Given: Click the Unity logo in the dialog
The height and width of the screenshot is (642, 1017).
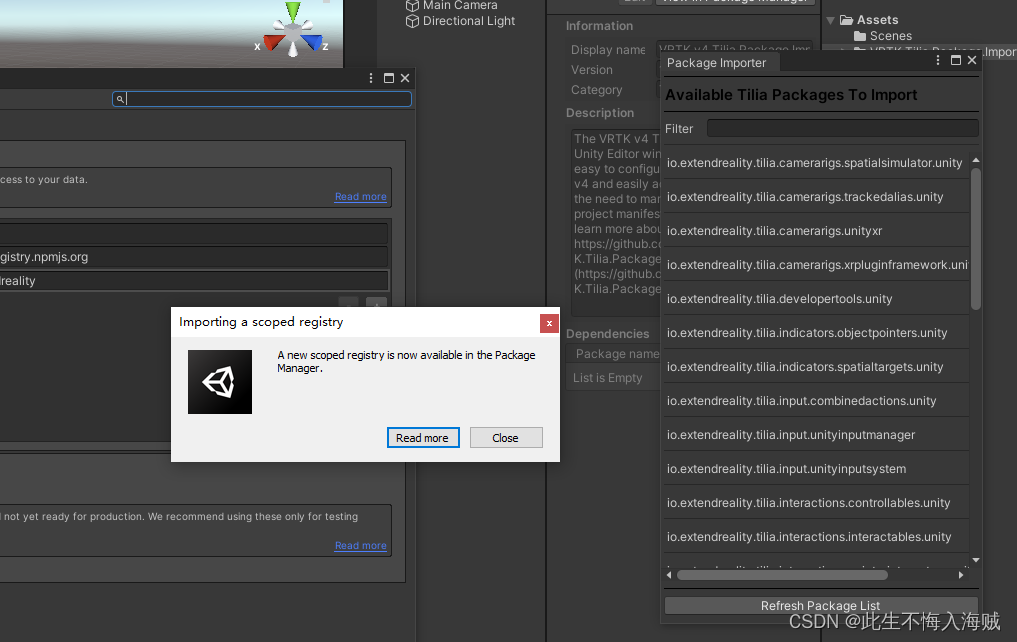Looking at the screenshot, I should pos(220,382).
